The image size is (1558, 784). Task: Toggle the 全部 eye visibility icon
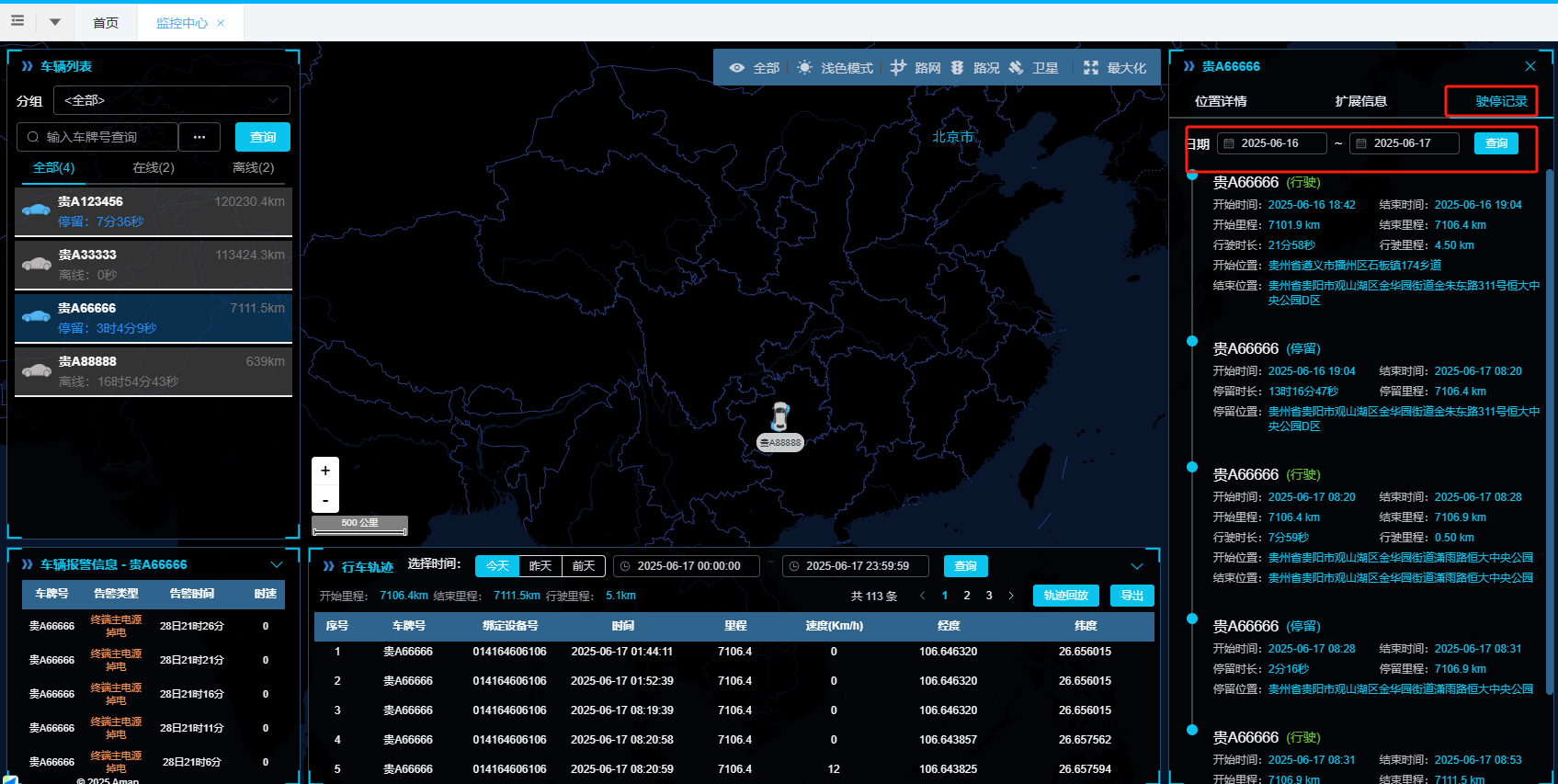737,68
